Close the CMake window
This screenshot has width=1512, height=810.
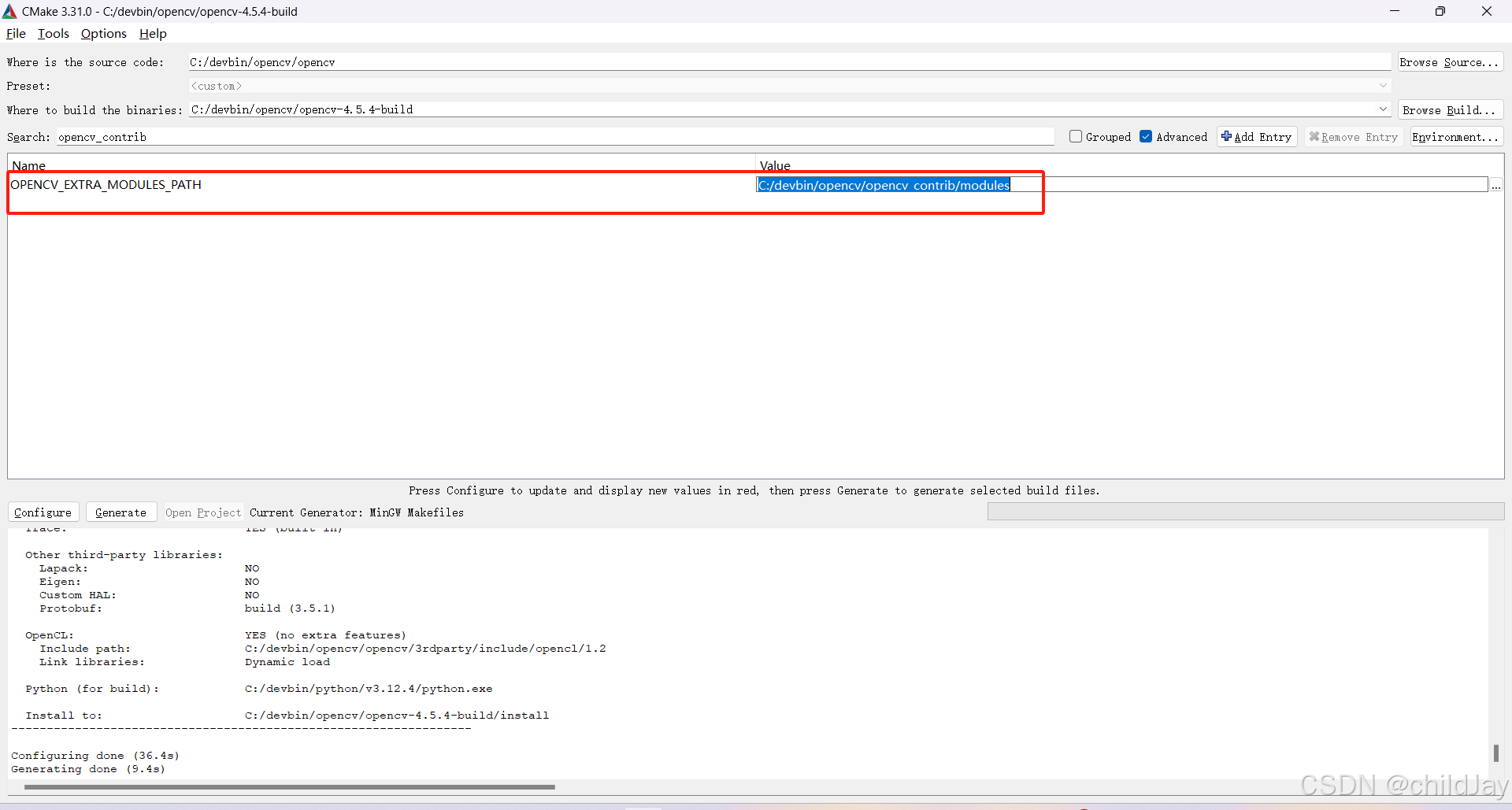(x=1487, y=11)
